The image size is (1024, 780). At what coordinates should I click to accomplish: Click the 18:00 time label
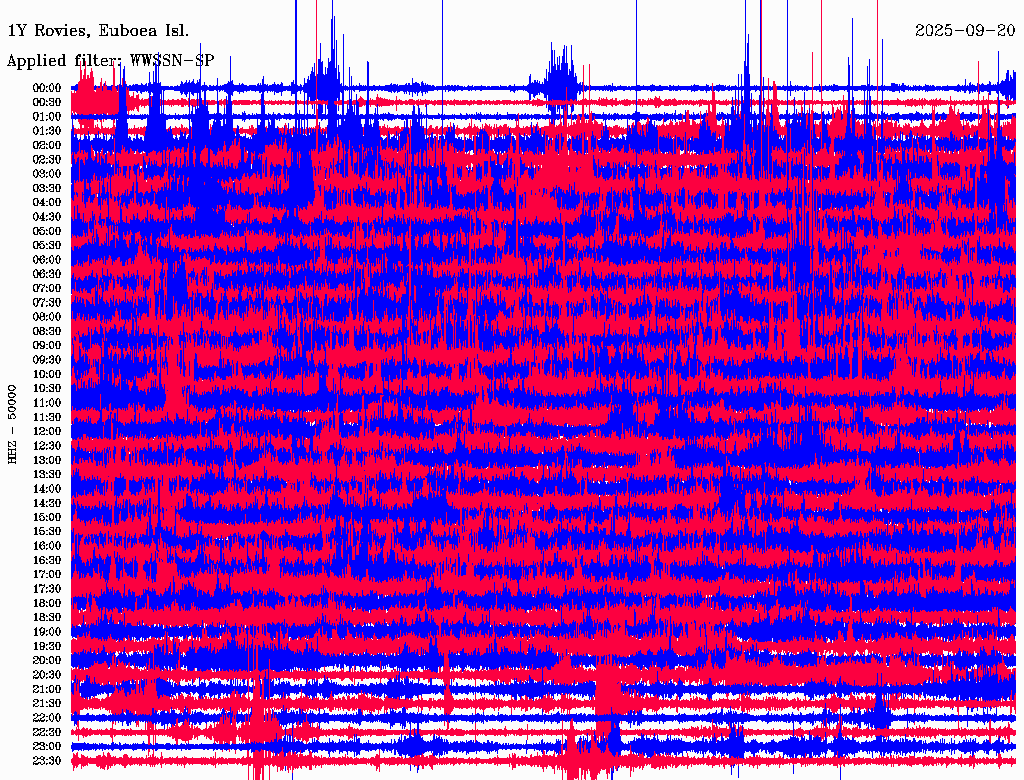coord(47,603)
